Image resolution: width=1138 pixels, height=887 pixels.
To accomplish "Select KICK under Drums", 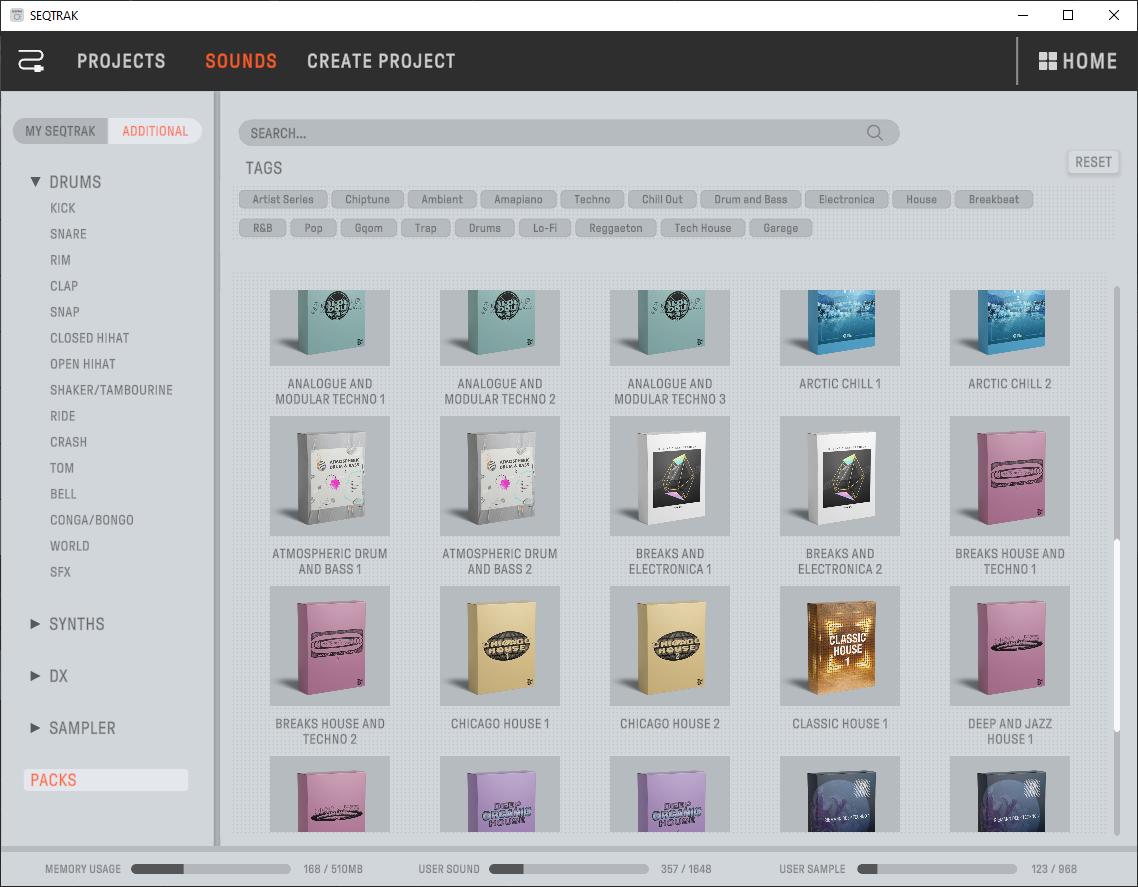I will point(62,208).
